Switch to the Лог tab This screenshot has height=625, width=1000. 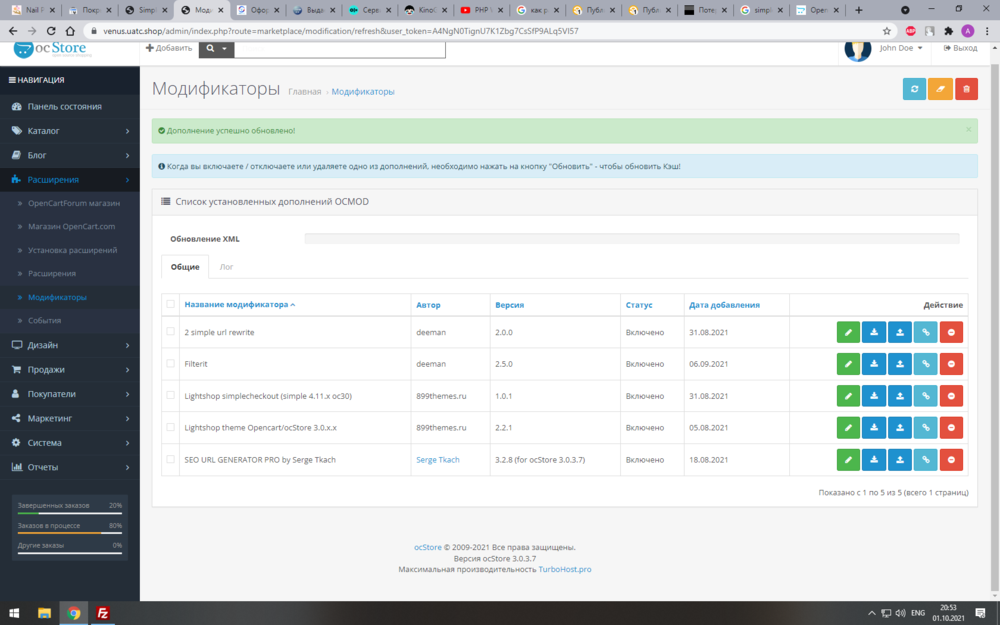(x=226, y=267)
